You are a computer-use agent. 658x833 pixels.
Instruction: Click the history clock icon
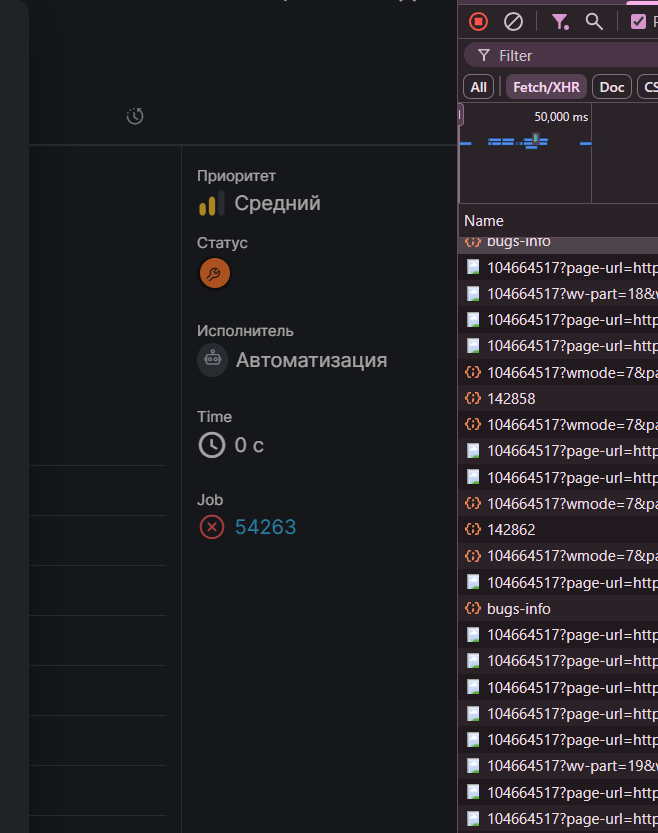(135, 117)
